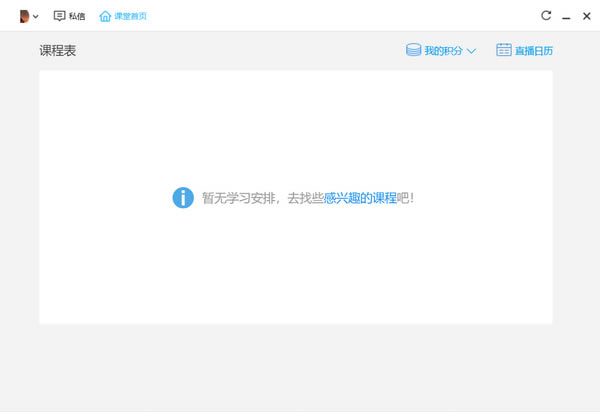This screenshot has height=412, width=600.
Task: Open the user avatar menu
Action: click(x=24, y=16)
